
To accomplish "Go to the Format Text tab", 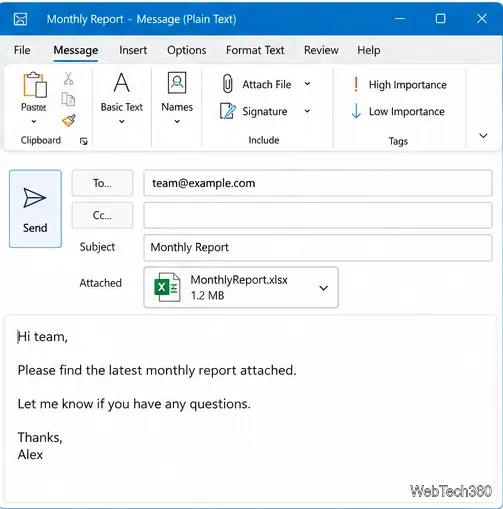I will click(x=255, y=50).
